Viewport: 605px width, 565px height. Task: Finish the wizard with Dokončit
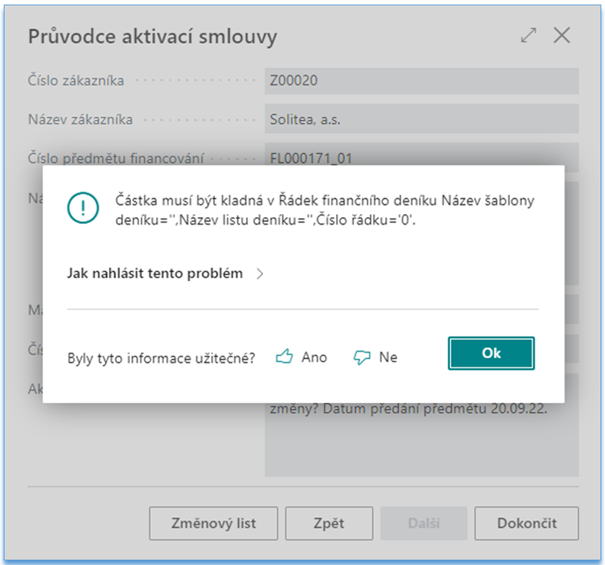click(x=525, y=522)
